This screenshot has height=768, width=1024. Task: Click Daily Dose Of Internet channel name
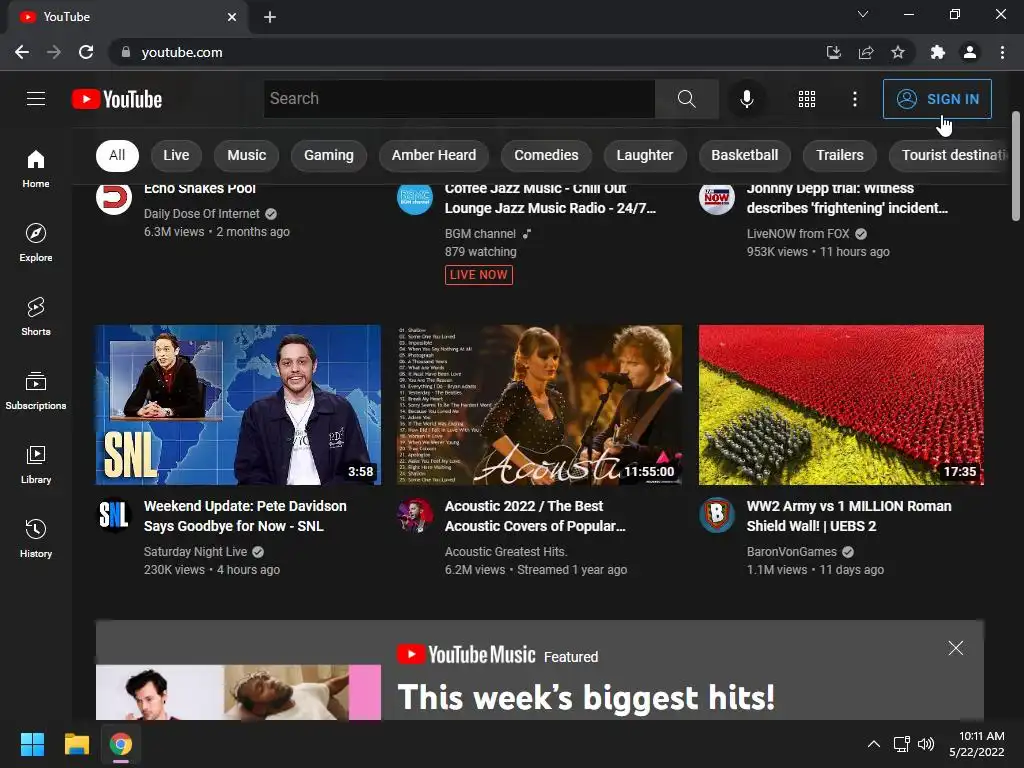point(202,214)
